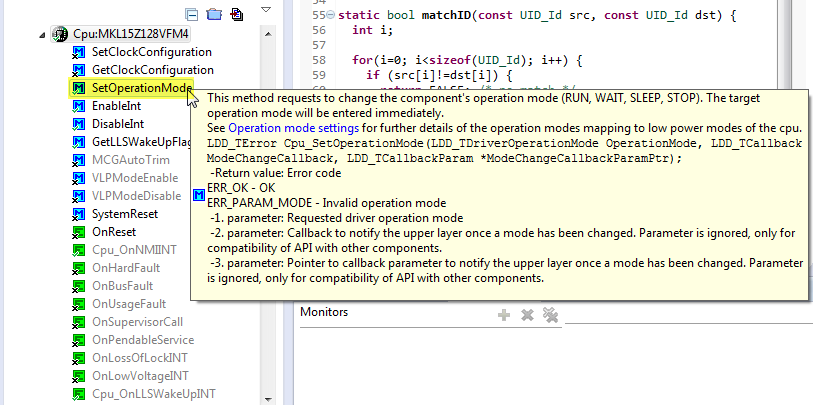Select the Cpu:MKL15Z128VFM4 component icon
The height and width of the screenshot is (405, 813).
coord(58,34)
